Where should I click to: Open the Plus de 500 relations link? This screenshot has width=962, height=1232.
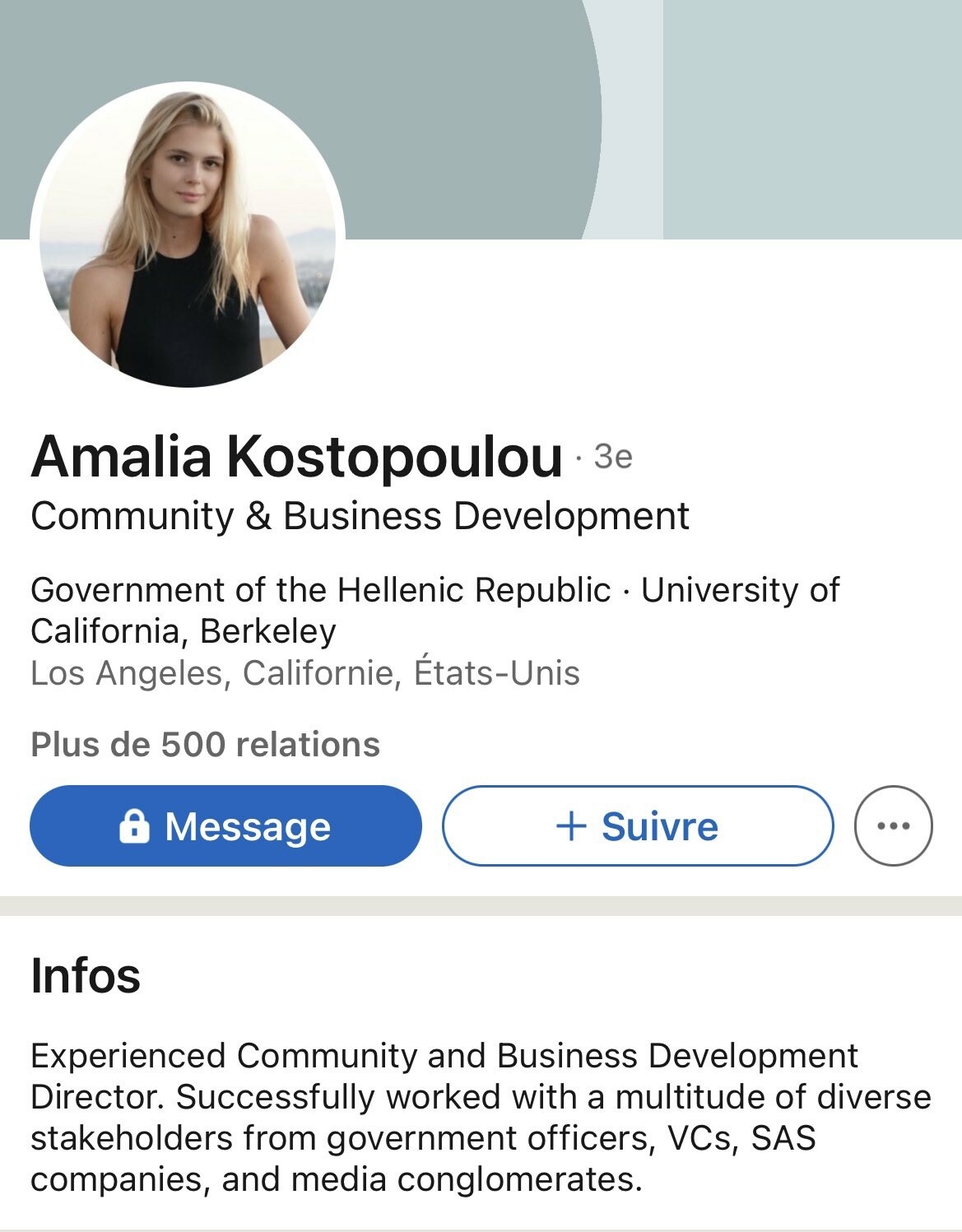[x=205, y=744]
